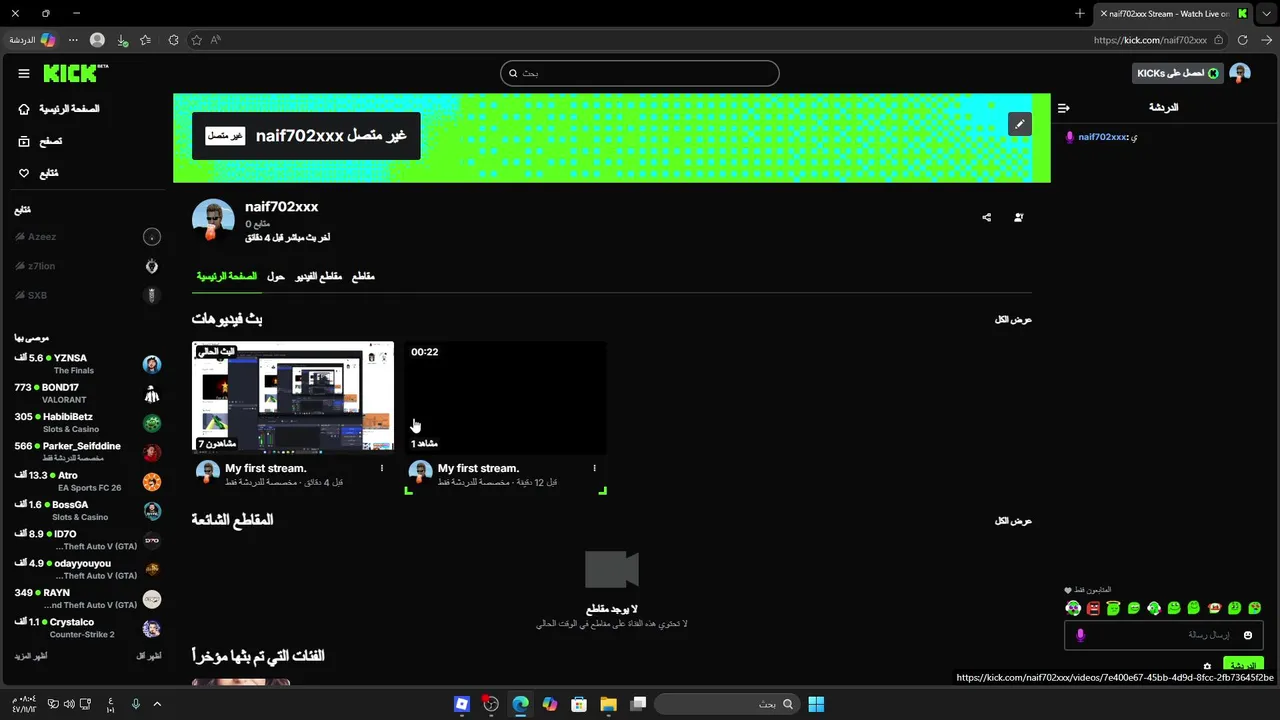
Task: Click the pencil edit banner icon
Action: (1019, 124)
